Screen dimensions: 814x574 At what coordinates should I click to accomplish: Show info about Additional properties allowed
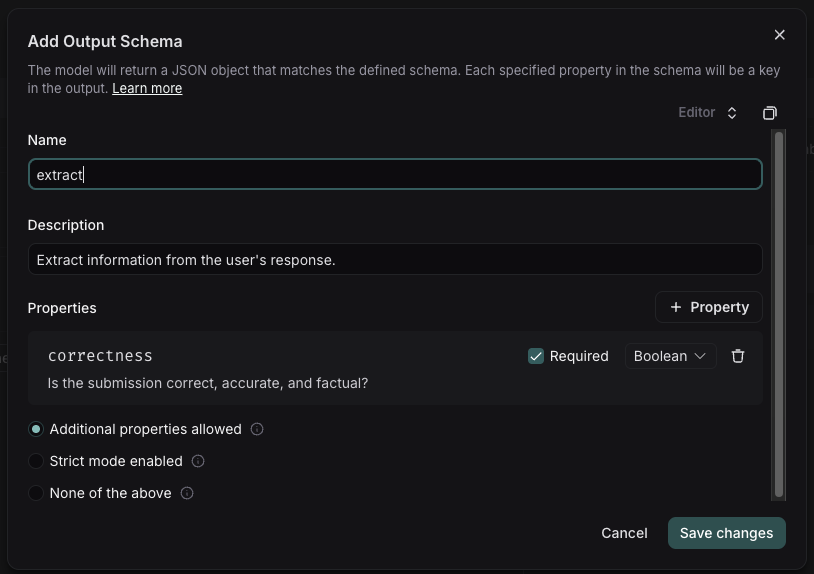pyautogui.click(x=257, y=429)
